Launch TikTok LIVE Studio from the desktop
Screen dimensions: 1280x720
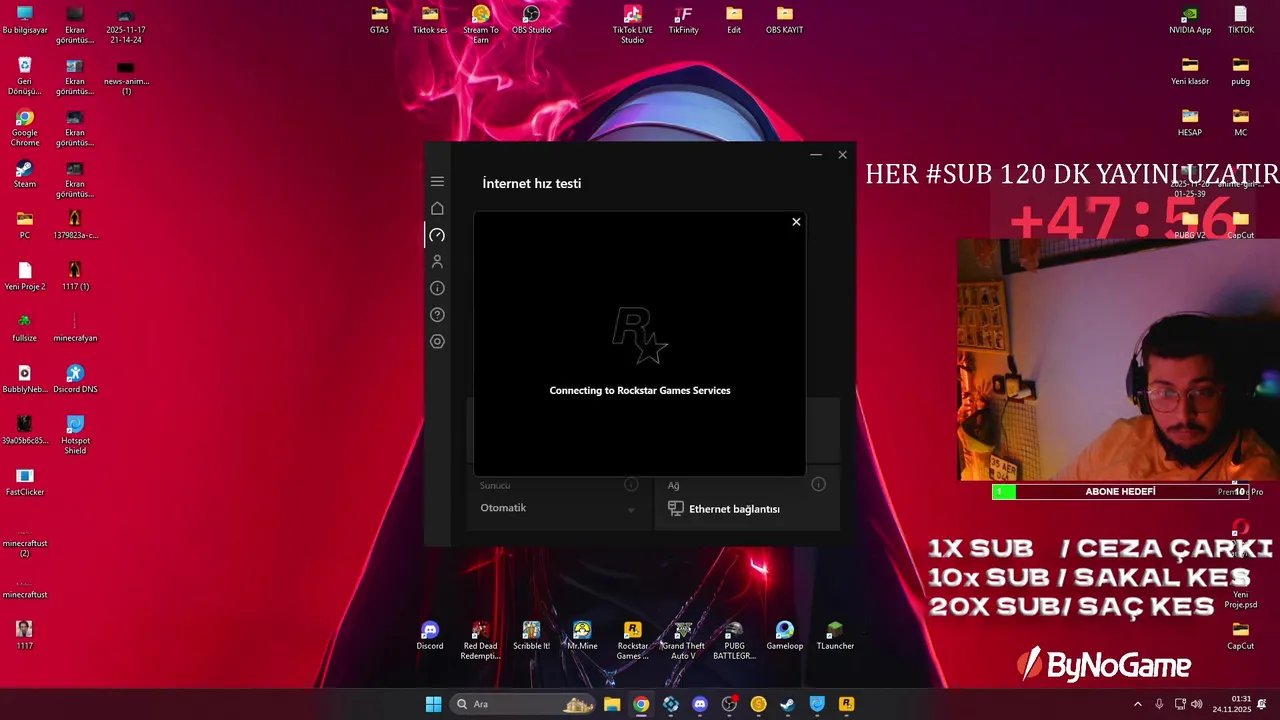(x=633, y=24)
